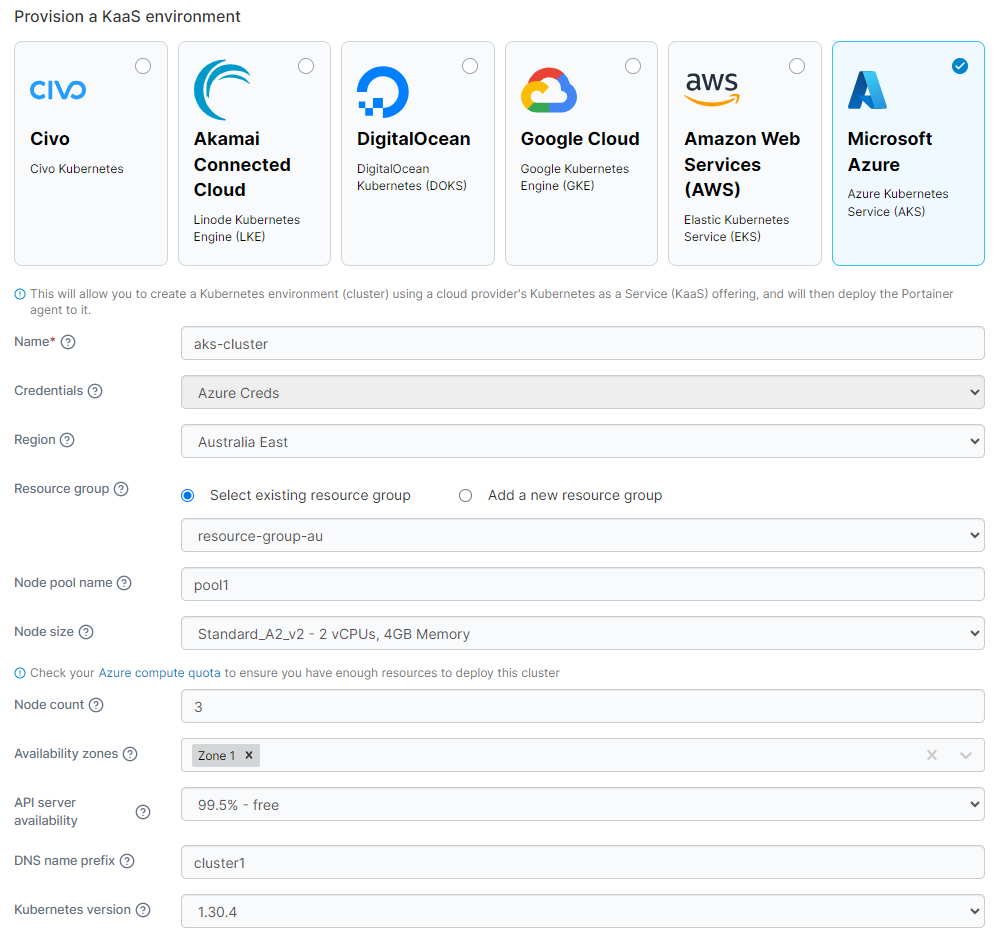Viewport: 996px width, 938px height.
Task: Remove Zone 1 tag with its x icon
Action: (249, 755)
